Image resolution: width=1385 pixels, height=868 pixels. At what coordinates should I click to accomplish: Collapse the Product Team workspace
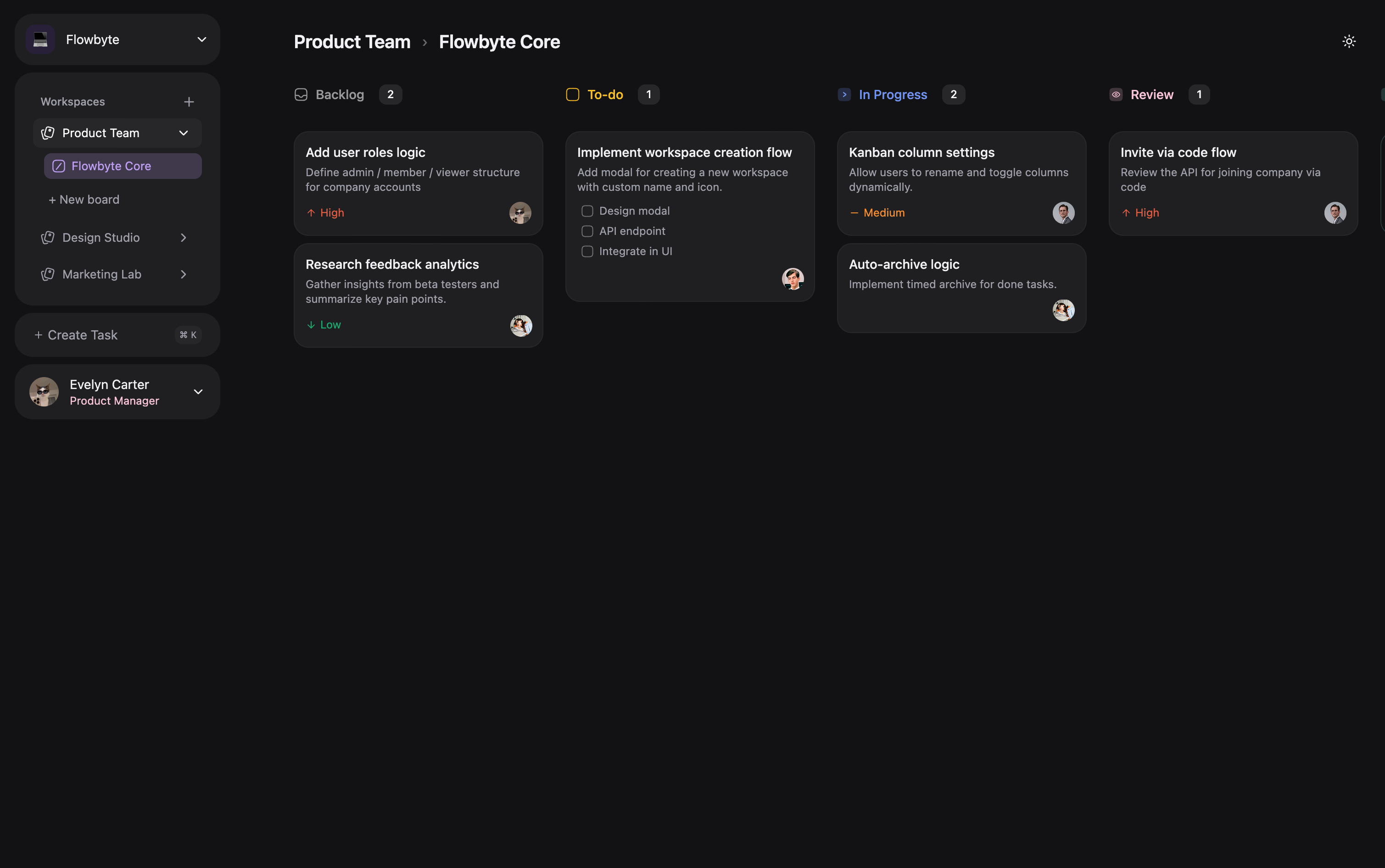183,133
